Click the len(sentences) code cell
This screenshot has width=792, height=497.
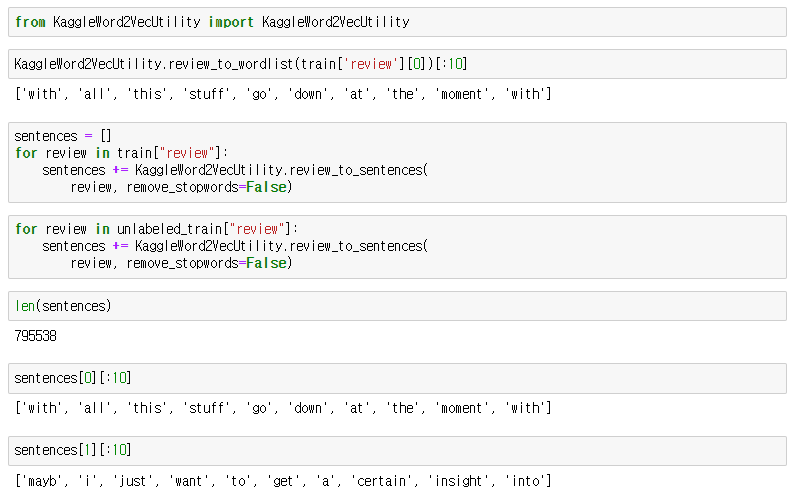tap(397, 306)
